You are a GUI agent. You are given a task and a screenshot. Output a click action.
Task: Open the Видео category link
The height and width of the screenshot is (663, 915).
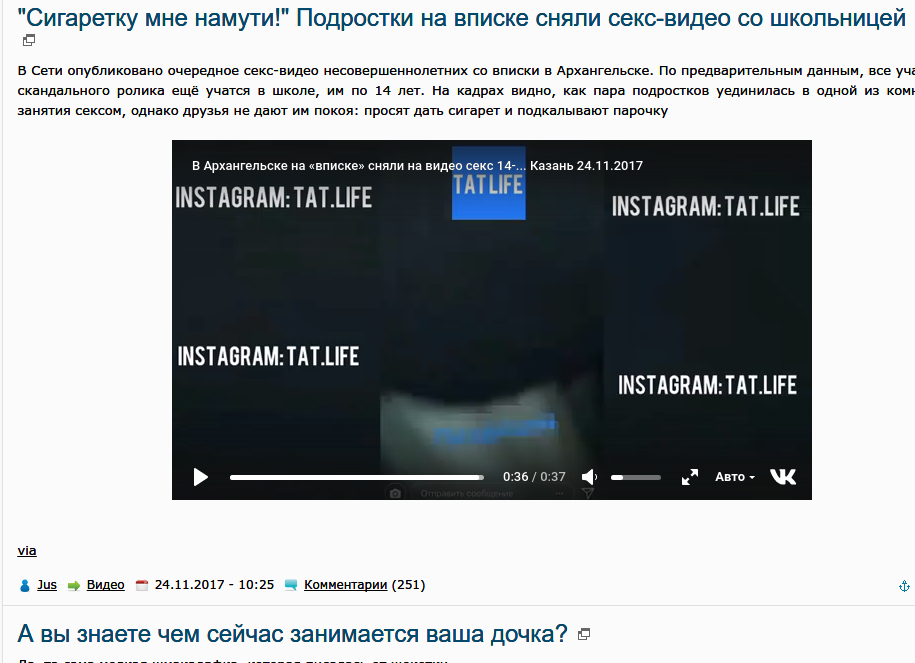106,585
